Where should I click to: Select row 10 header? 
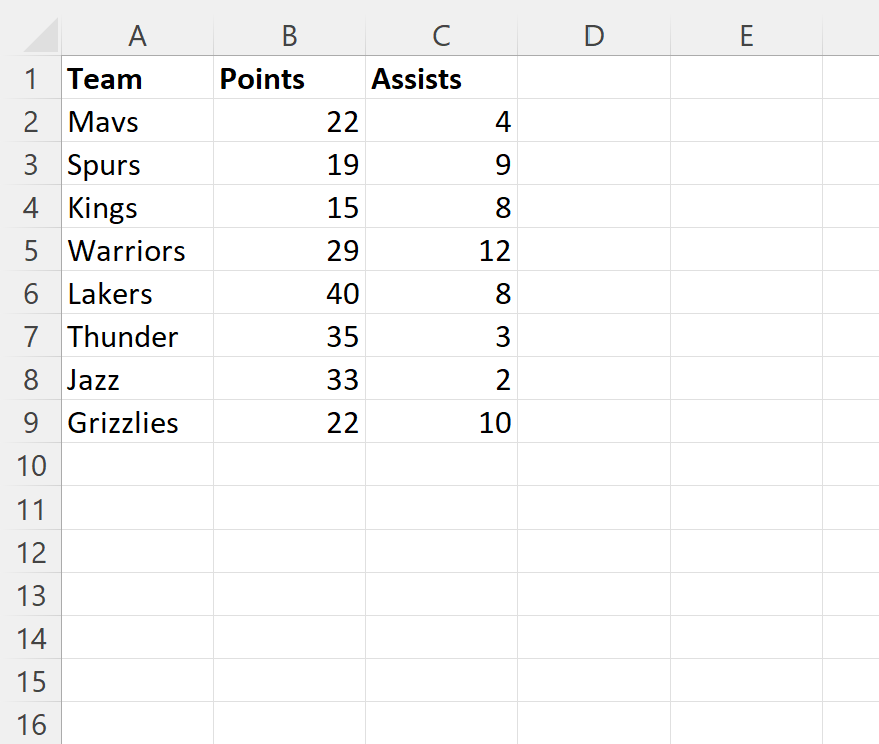pyautogui.click(x=31, y=466)
